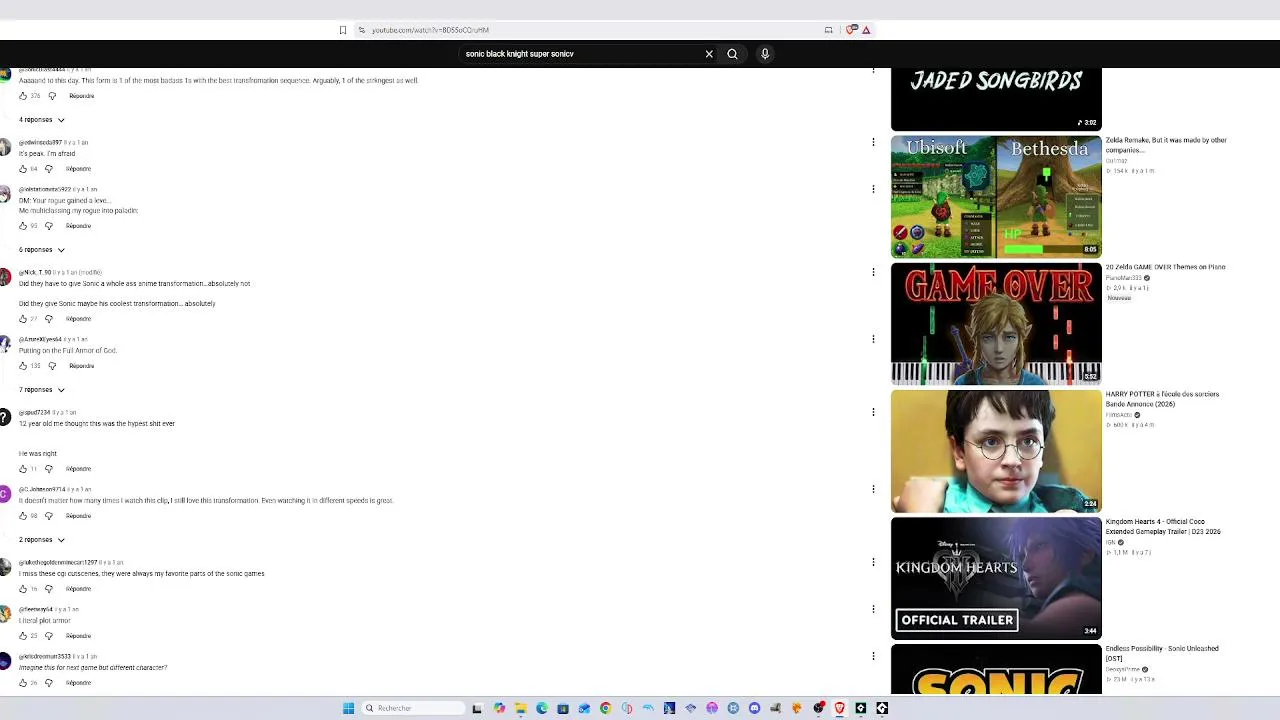This screenshot has width=1280, height=720.
Task: Like the "12 year old me" comment
Action: coord(23,469)
